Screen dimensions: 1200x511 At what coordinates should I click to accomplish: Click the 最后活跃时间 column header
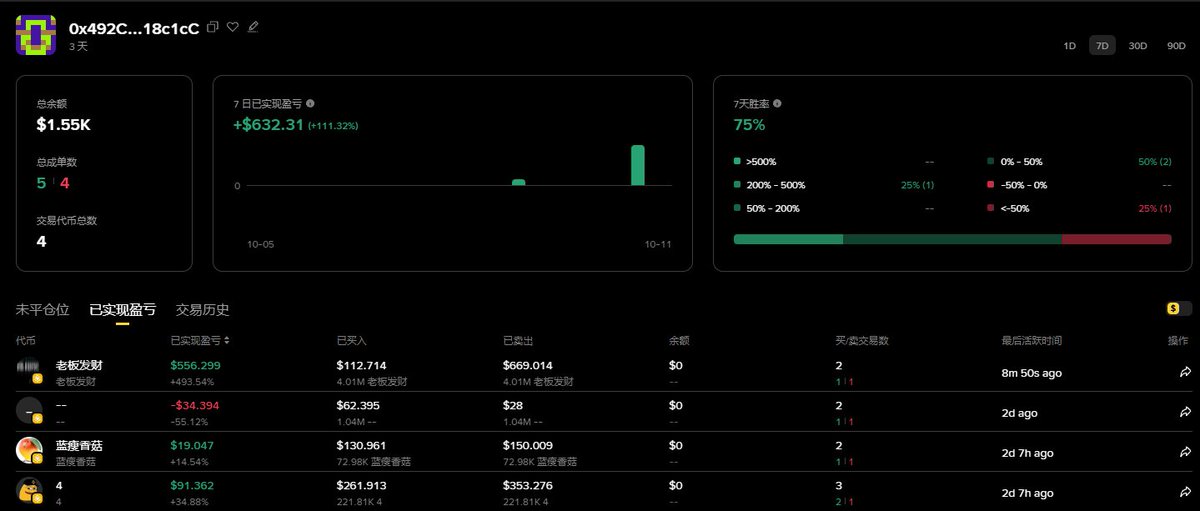(x=1032, y=340)
